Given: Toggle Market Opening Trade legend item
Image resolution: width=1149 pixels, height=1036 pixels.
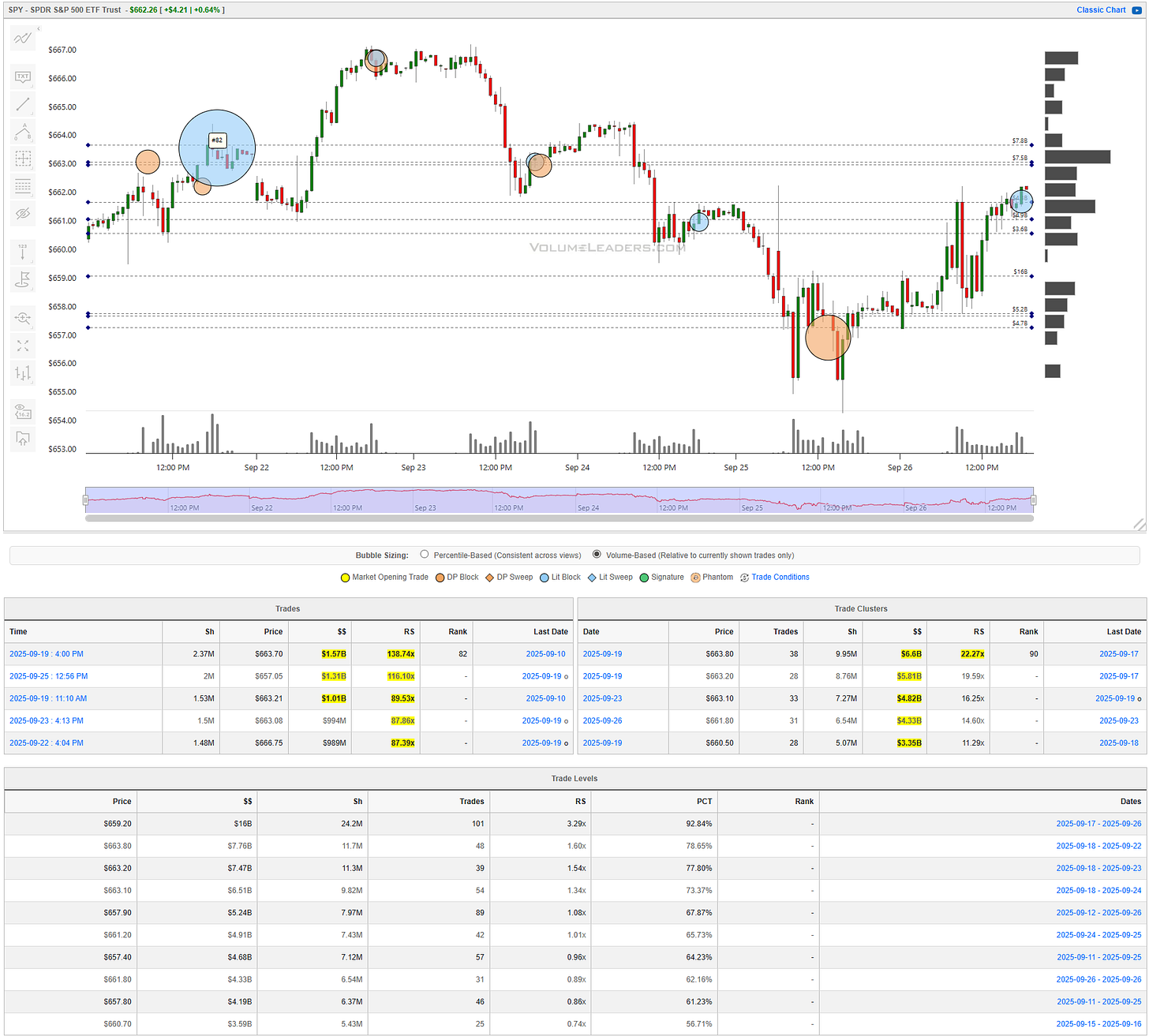Looking at the screenshot, I should [384, 578].
